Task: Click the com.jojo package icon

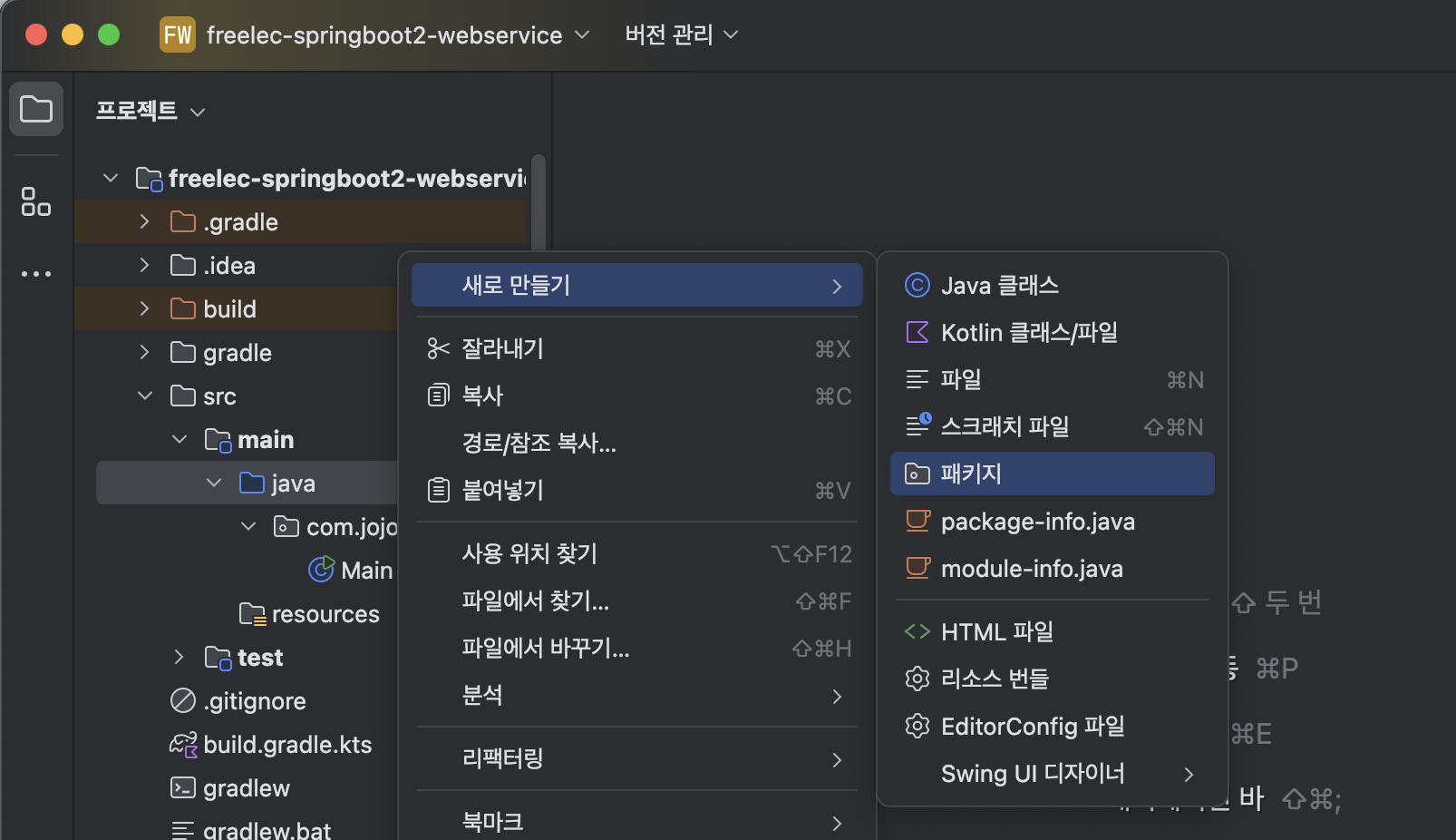Action: click(286, 526)
